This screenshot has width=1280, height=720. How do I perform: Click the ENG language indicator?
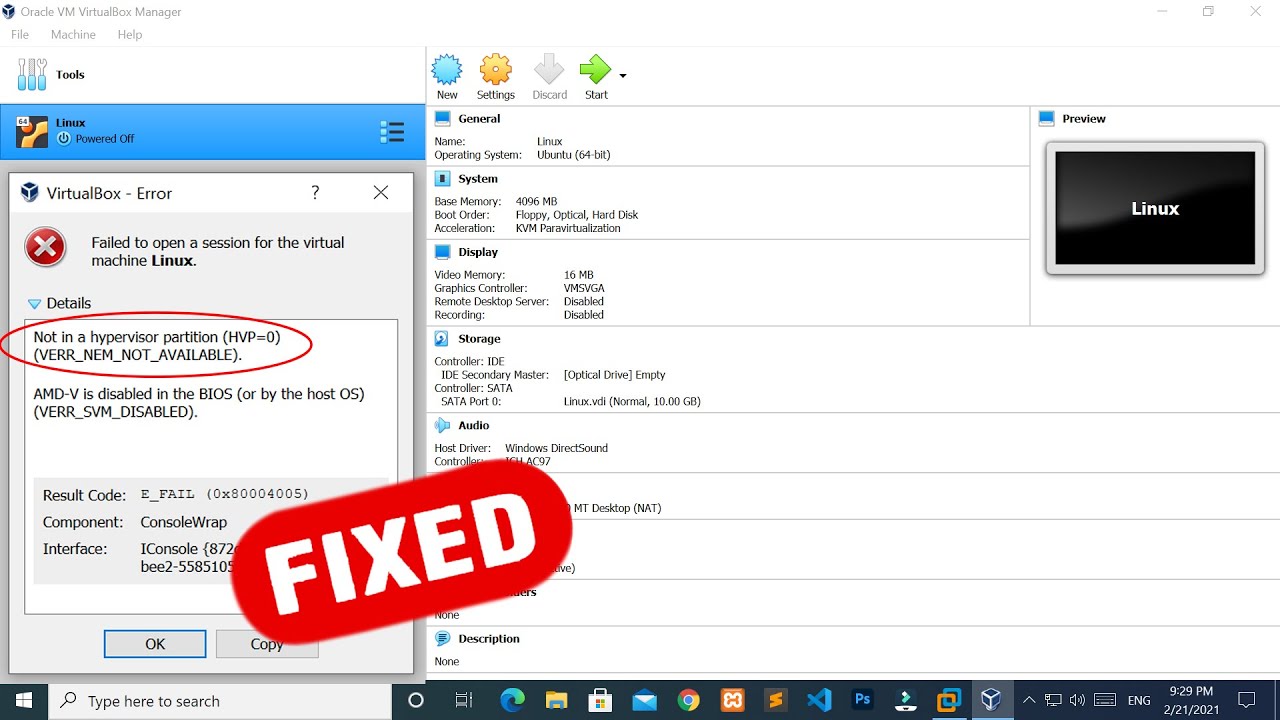(1139, 700)
